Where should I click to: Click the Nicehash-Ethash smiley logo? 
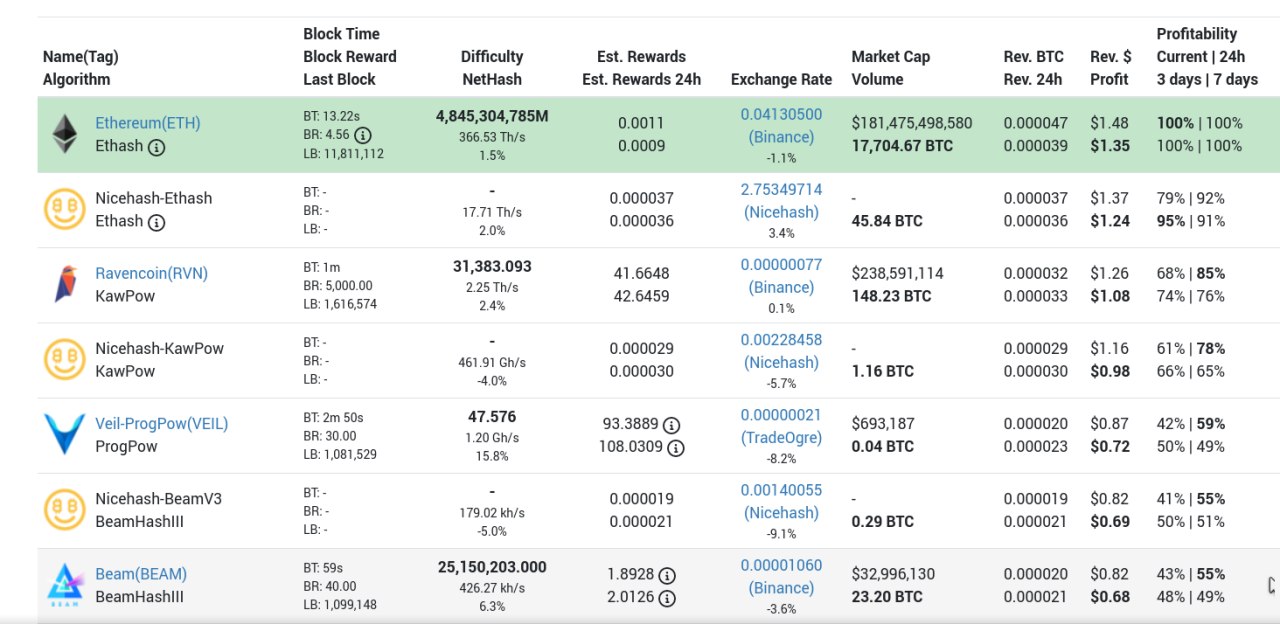click(x=65, y=209)
